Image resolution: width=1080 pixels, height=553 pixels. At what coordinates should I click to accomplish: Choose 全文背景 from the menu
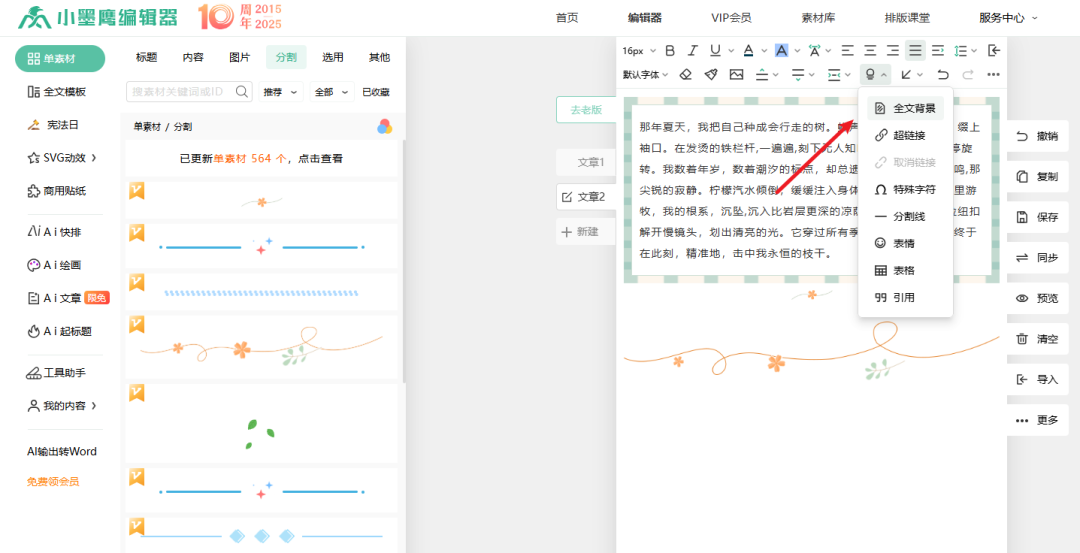[x=905, y=108]
